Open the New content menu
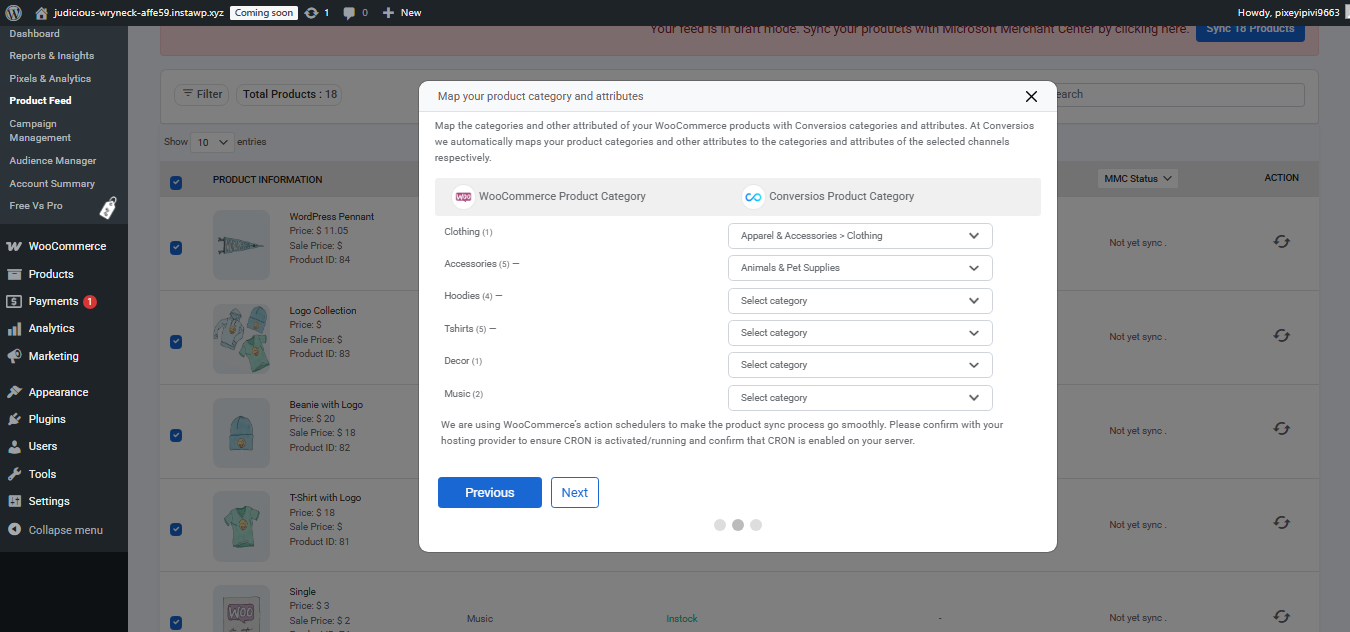 coord(402,13)
